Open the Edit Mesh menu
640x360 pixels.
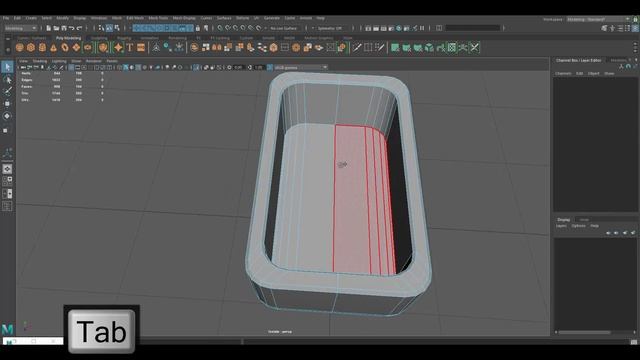point(135,18)
